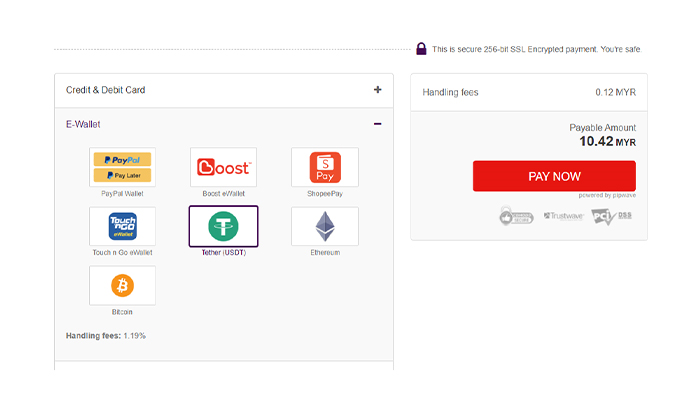This screenshot has height=400, width=700.
Task: Choose Boost eWallet as payment method
Action: click(x=223, y=167)
